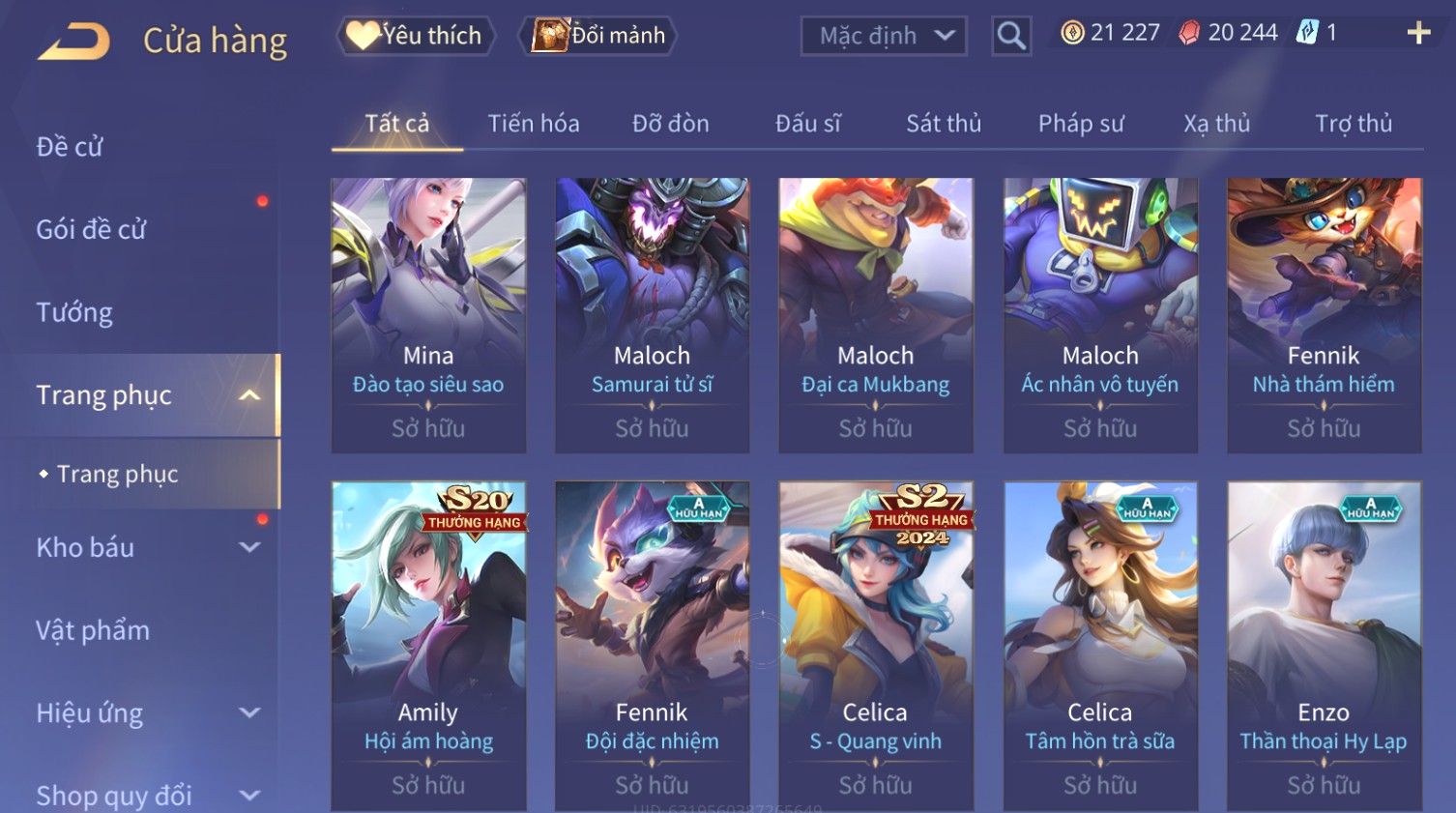The width and height of the screenshot is (1456, 813).
Task: Tap the blue ticket currency icon
Action: tap(1307, 33)
